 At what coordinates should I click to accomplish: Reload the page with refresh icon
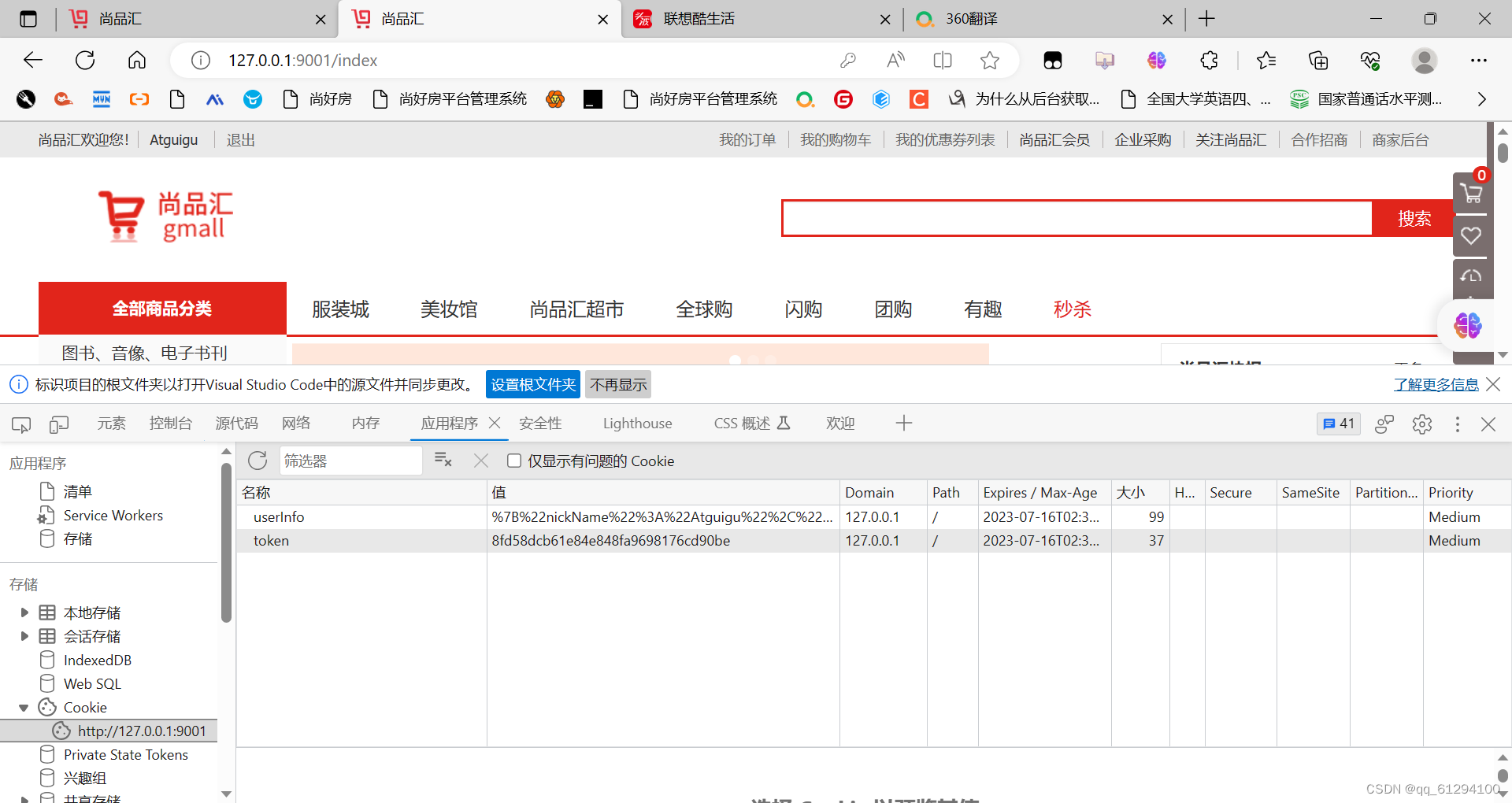[85, 60]
